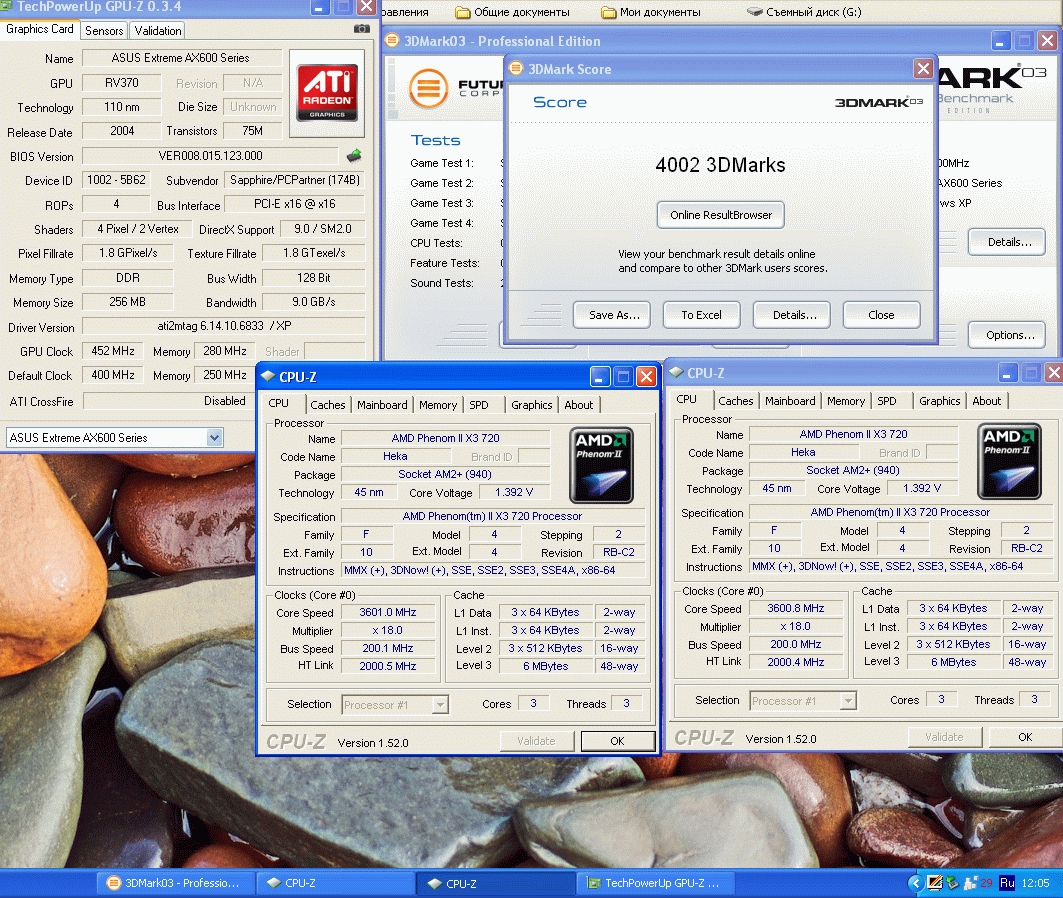Click the GPU-Z Name field ASUS Extreme AX600 Series
Image resolution: width=1063 pixels, height=898 pixels.
182,58
